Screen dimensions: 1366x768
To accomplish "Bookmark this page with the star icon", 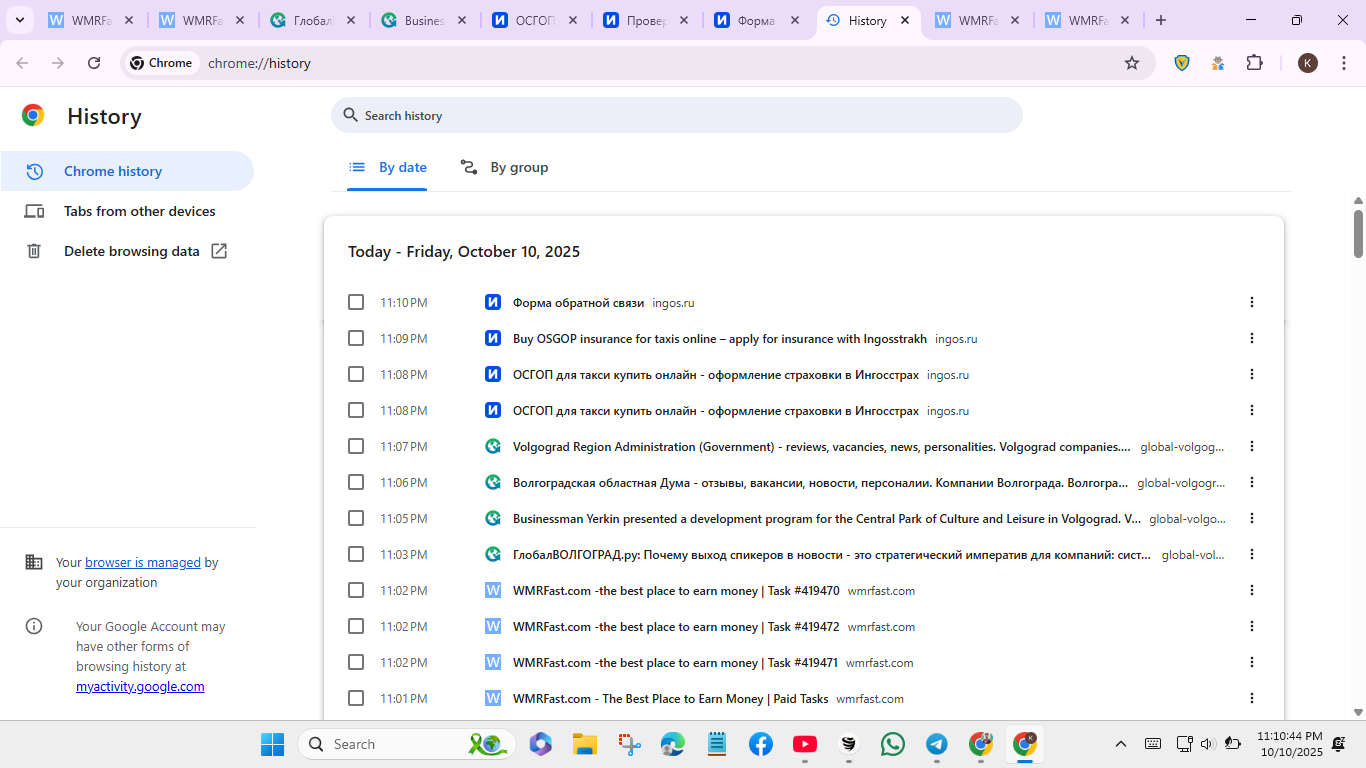I will click(1132, 63).
